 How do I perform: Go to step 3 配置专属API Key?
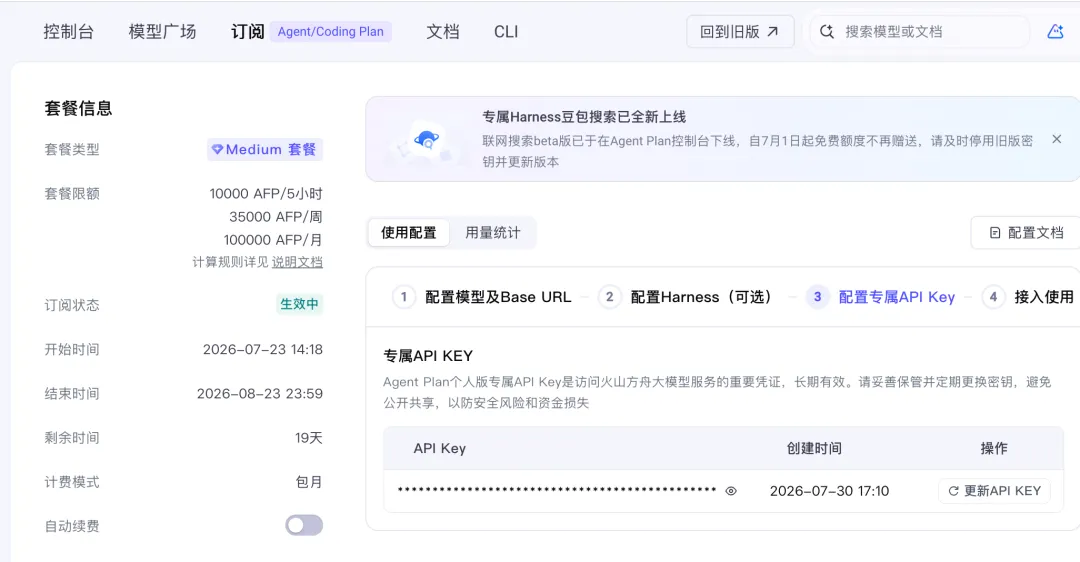(880, 297)
